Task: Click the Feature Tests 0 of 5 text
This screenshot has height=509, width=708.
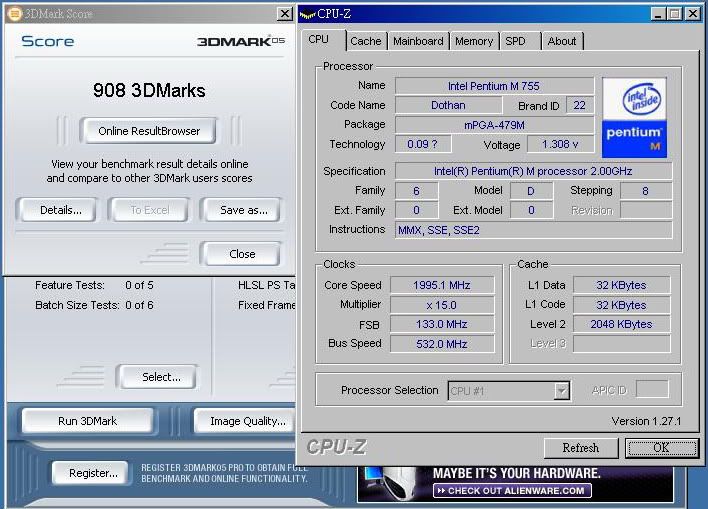Action: [x=94, y=285]
